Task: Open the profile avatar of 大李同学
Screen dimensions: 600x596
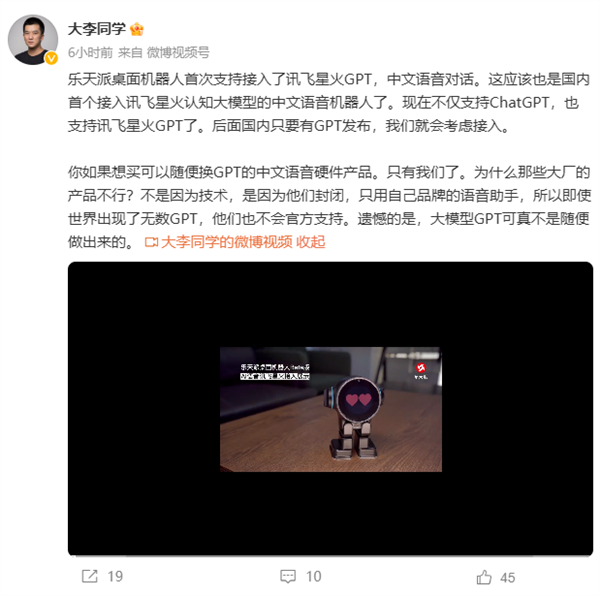Action: click(33, 40)
